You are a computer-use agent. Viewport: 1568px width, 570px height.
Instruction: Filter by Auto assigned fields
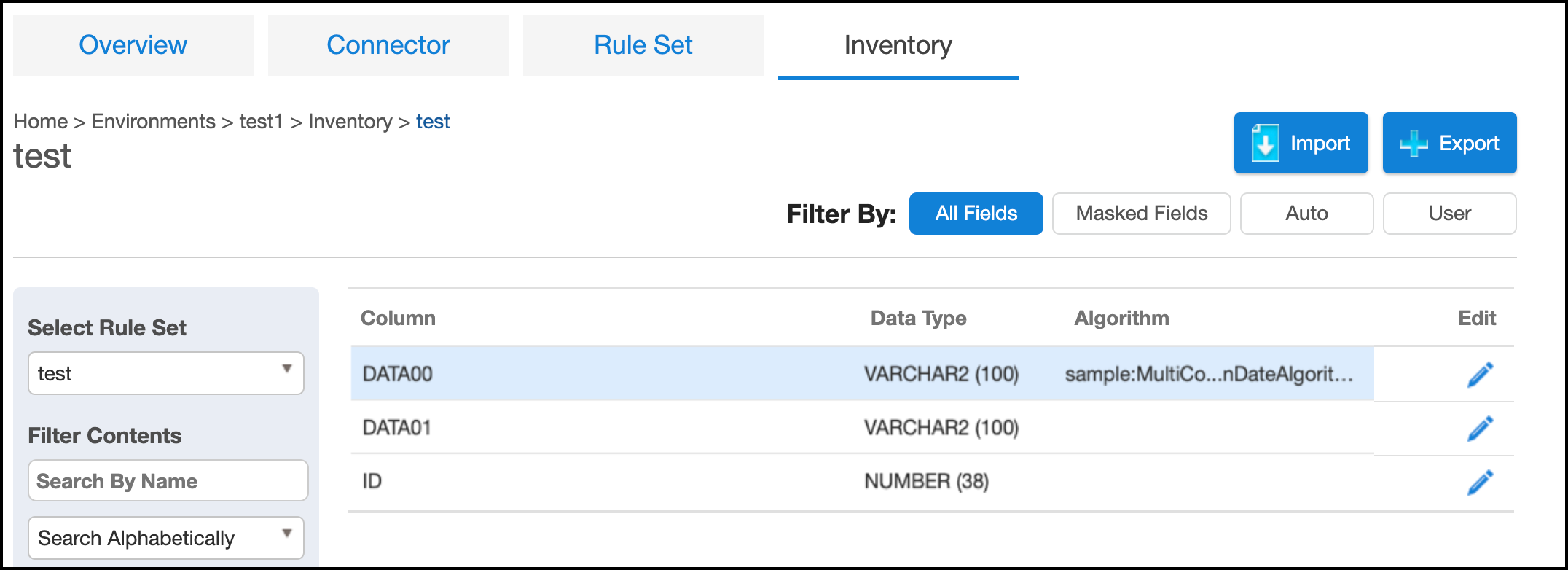pyautogui.click(x=1306, y=214)
